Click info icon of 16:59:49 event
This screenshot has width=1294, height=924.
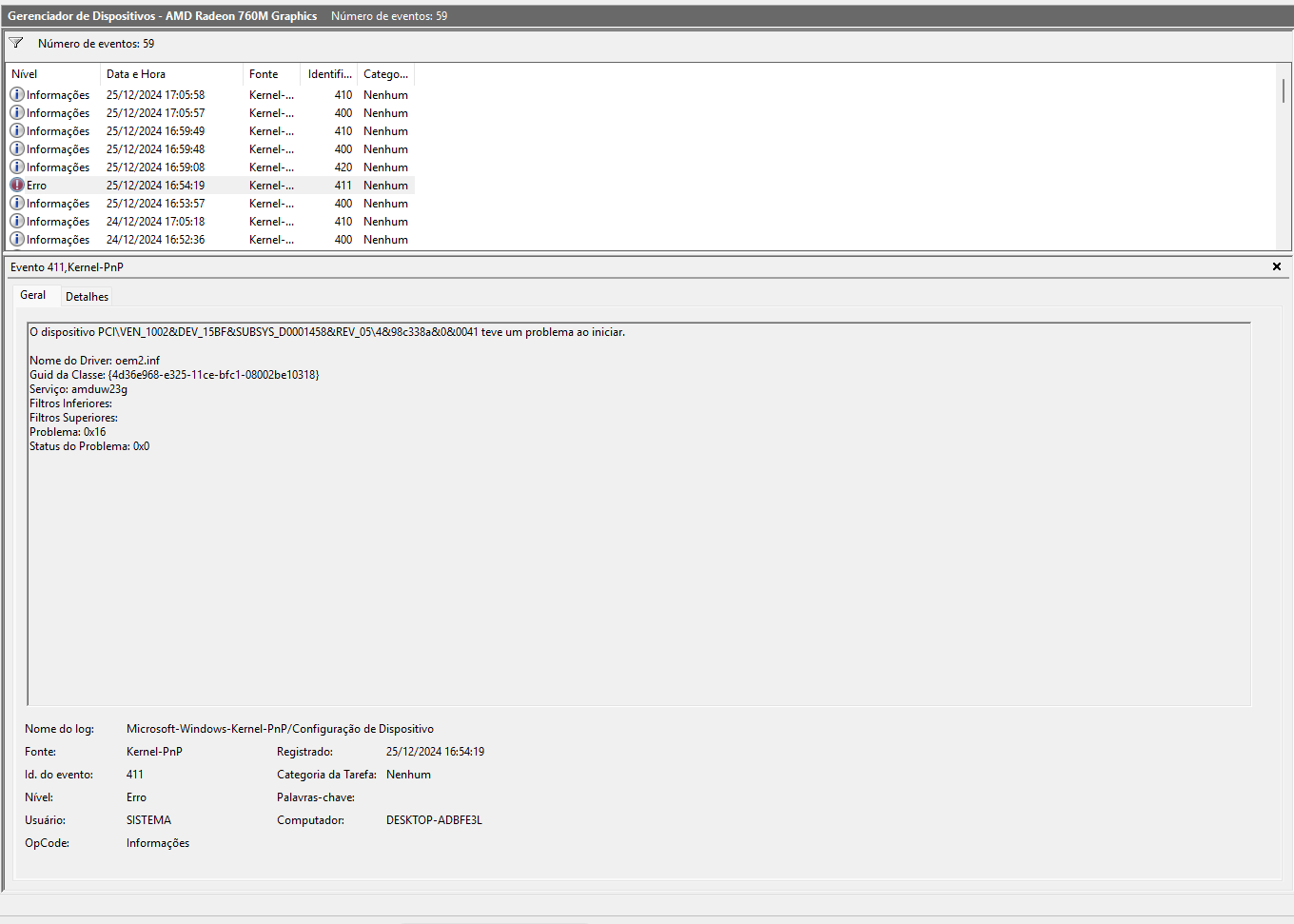tap(17, 131)
